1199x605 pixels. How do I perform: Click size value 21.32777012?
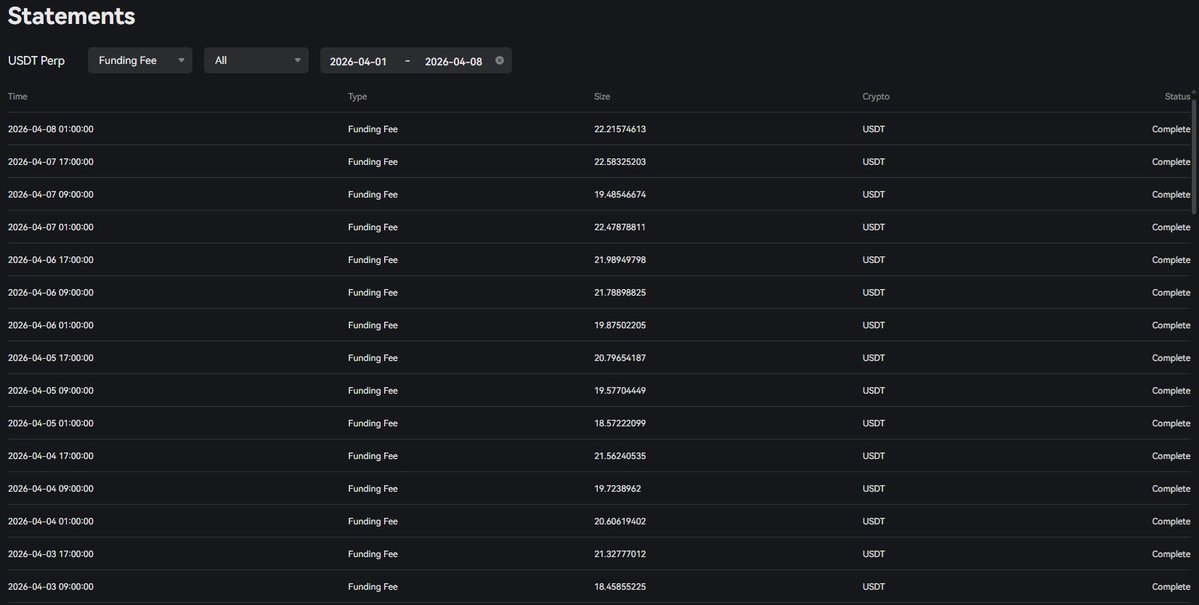pos(620,555)
